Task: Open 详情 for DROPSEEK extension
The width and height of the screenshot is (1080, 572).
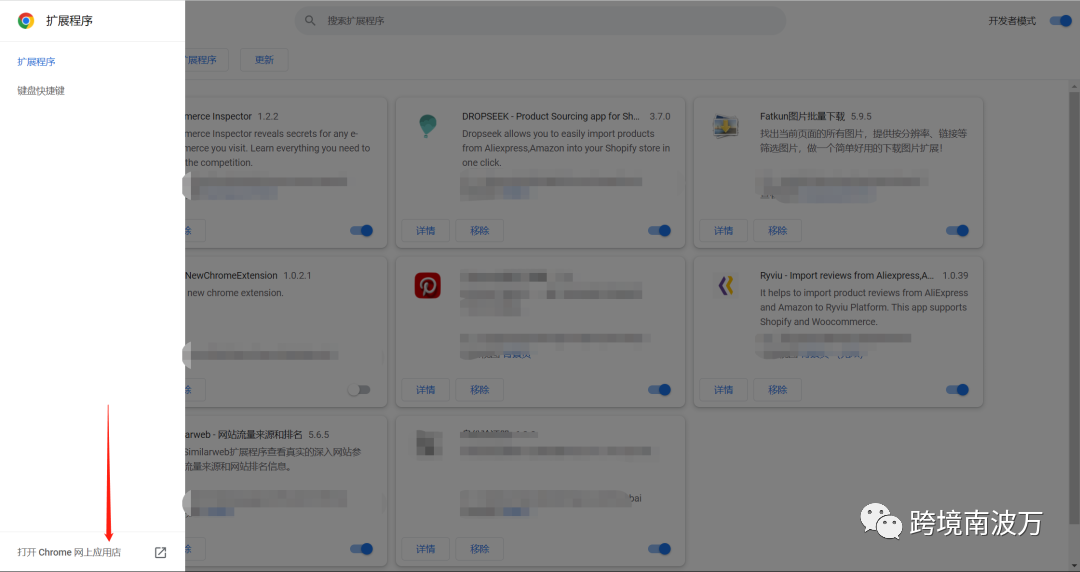Action: (x=426, y=230)
